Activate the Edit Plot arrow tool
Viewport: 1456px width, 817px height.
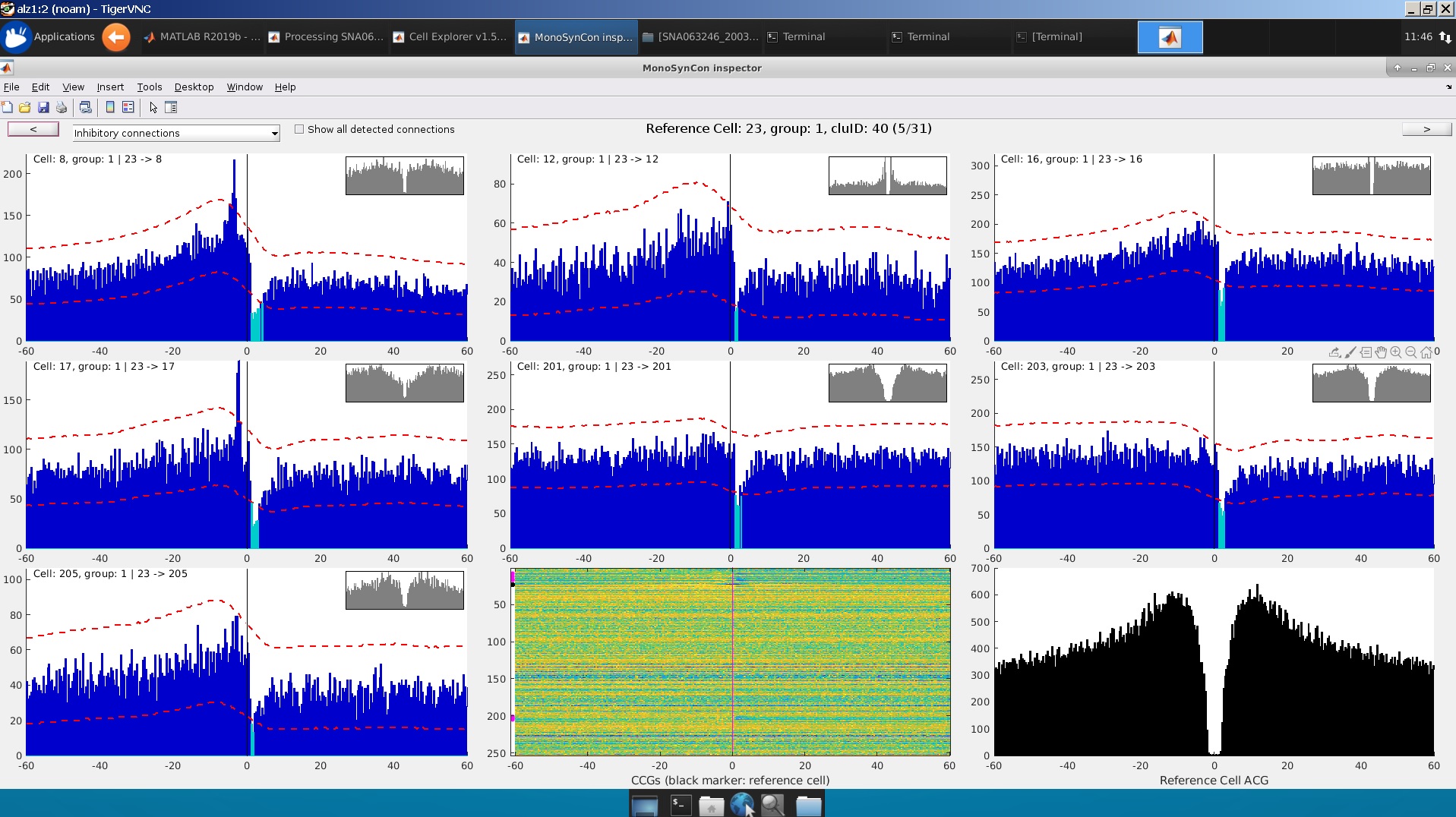153,107
